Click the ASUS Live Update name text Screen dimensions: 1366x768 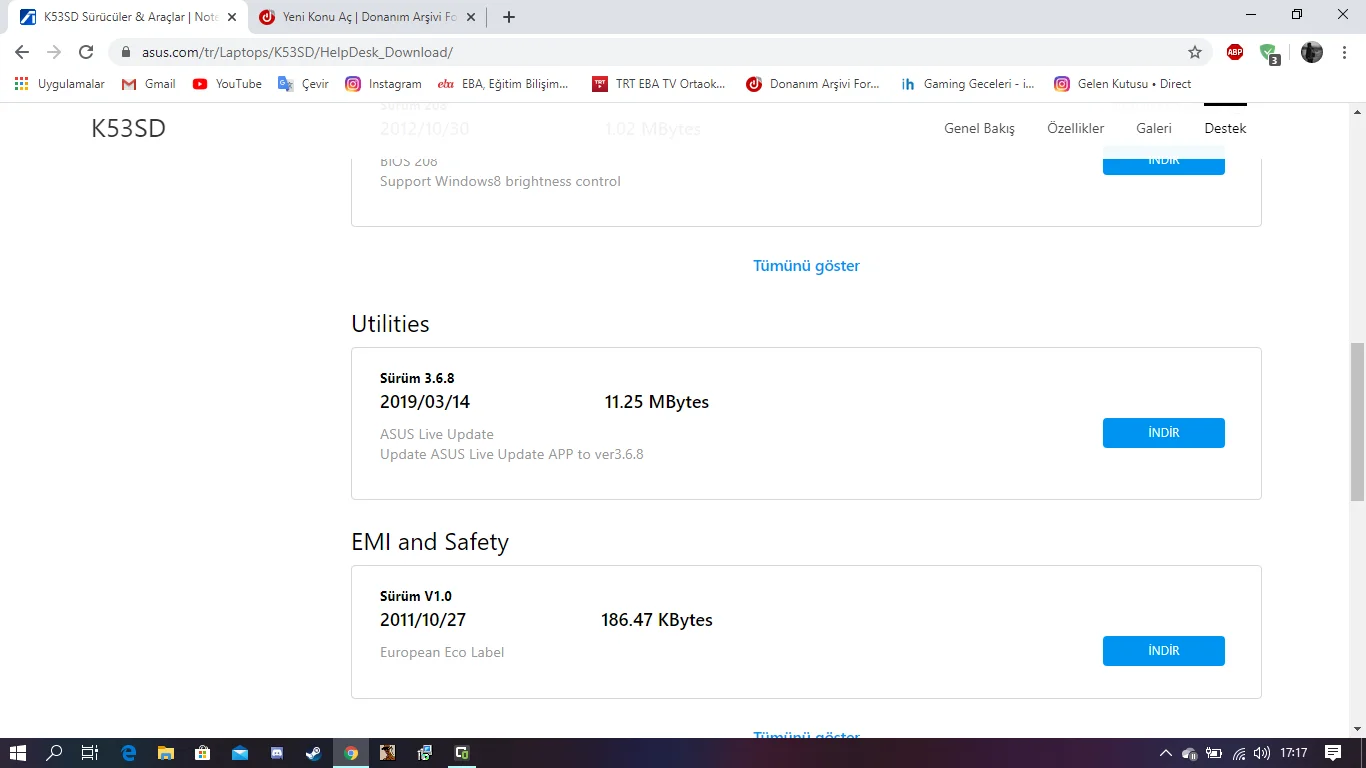pyautogui.click(x=437, y=434)
